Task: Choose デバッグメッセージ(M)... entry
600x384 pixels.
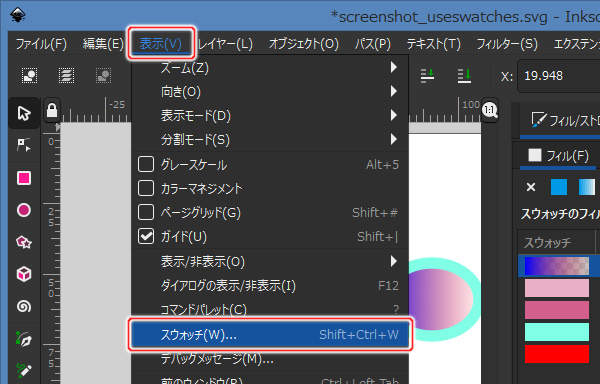Action: [x=270, y=359]
